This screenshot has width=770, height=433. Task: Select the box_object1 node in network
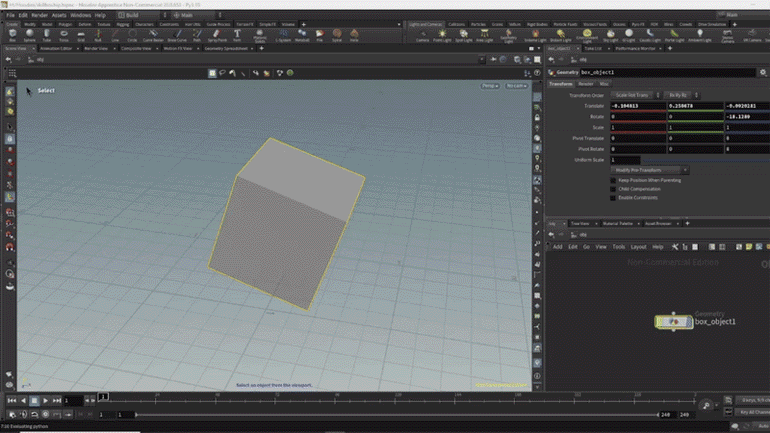pos(673,321)
